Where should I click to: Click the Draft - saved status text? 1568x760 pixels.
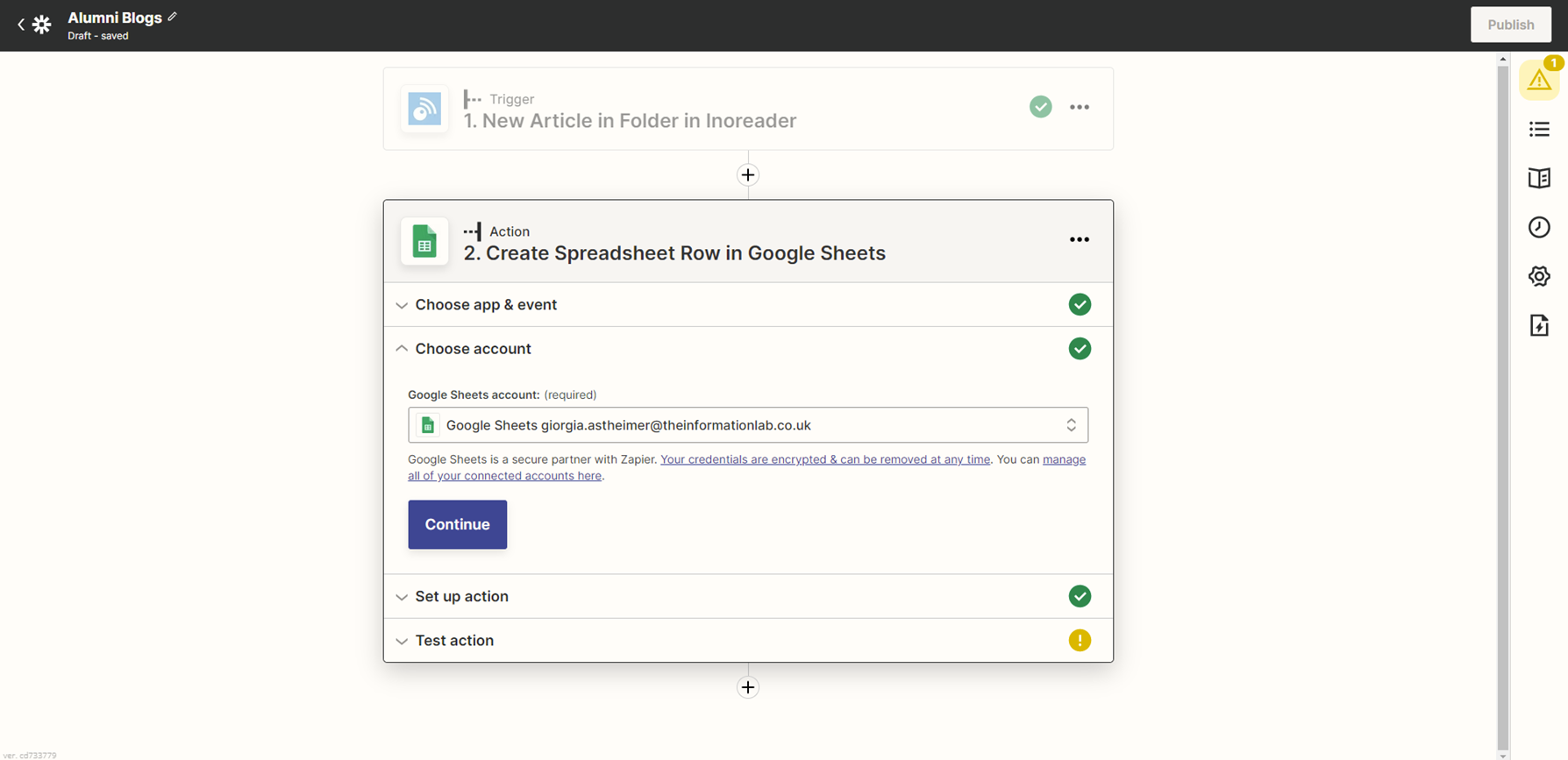coord(98,36)
